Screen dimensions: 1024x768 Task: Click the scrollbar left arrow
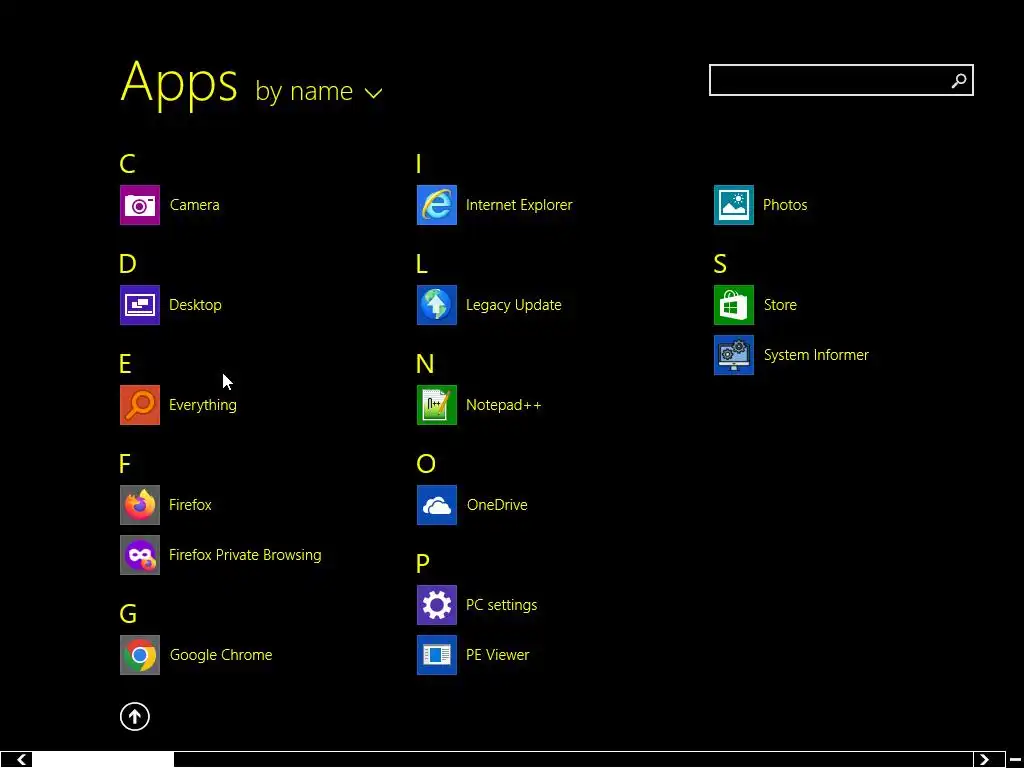[x=21, y=760]
